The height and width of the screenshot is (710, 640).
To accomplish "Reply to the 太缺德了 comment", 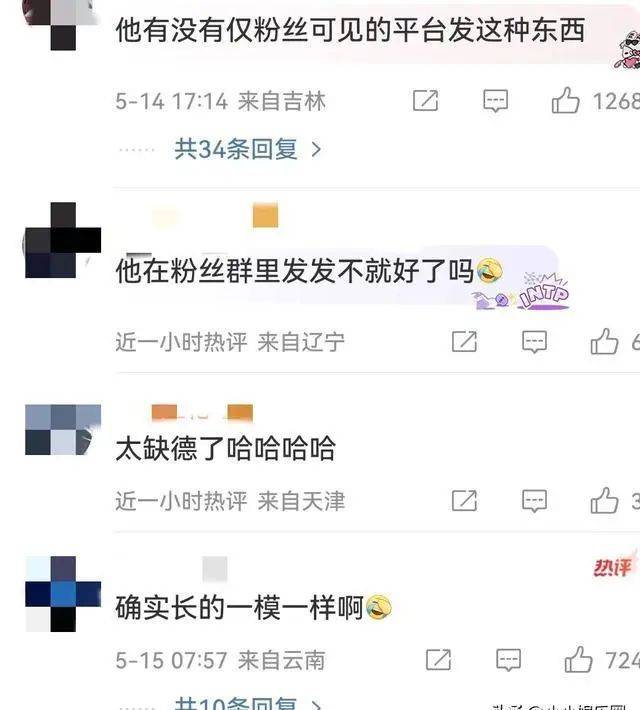I will coord(534,501).
